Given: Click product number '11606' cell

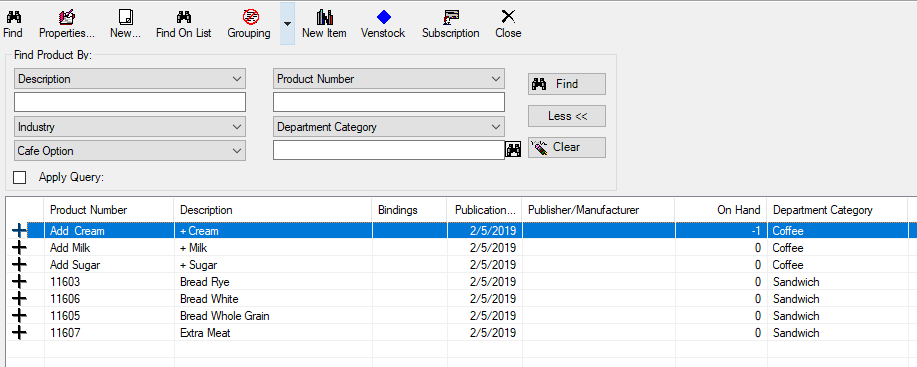Looking at the screenshot, I should (109, 299).
